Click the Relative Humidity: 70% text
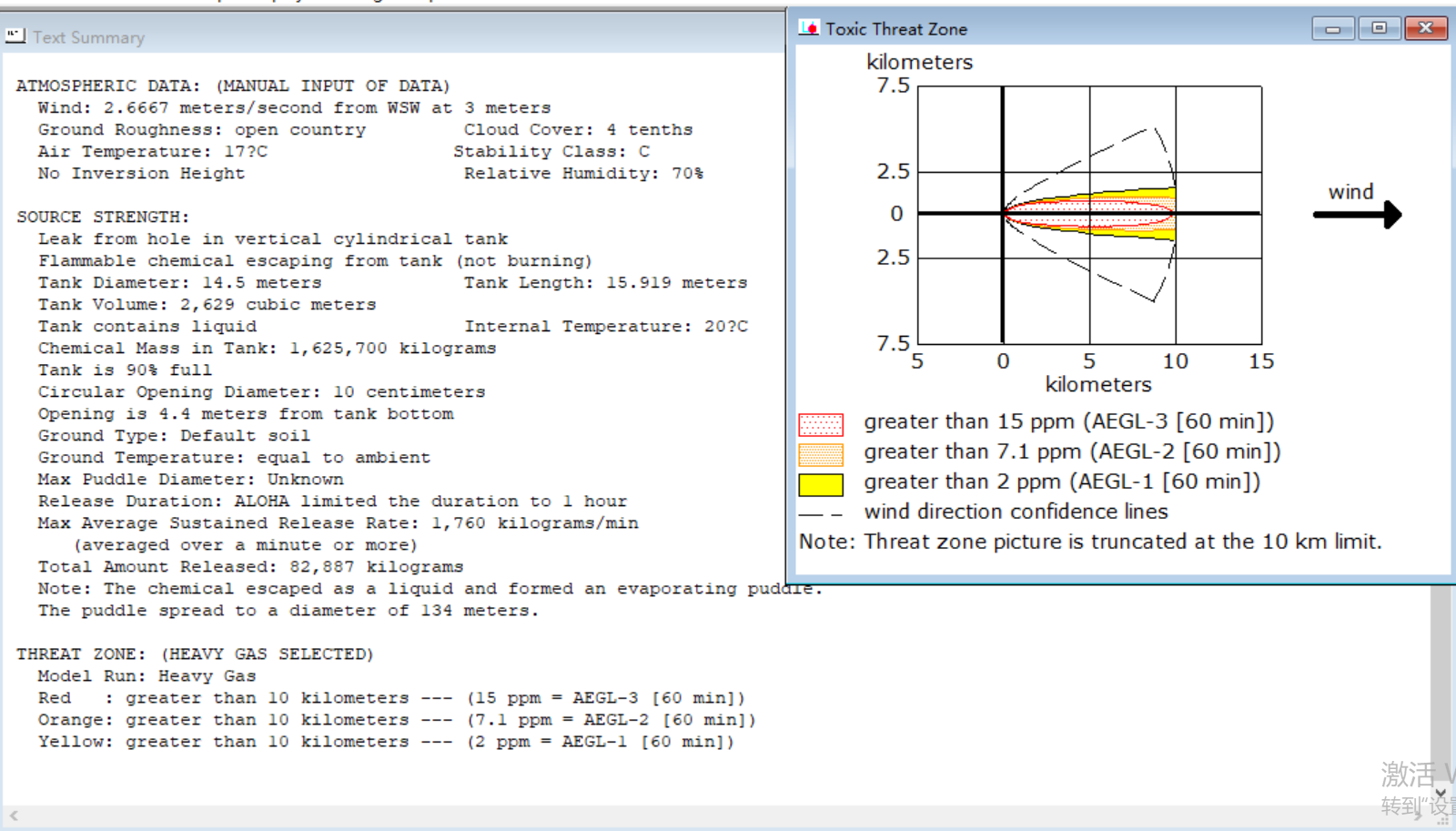This screenshot has width=1456, height=831. [x=583, y=173]
